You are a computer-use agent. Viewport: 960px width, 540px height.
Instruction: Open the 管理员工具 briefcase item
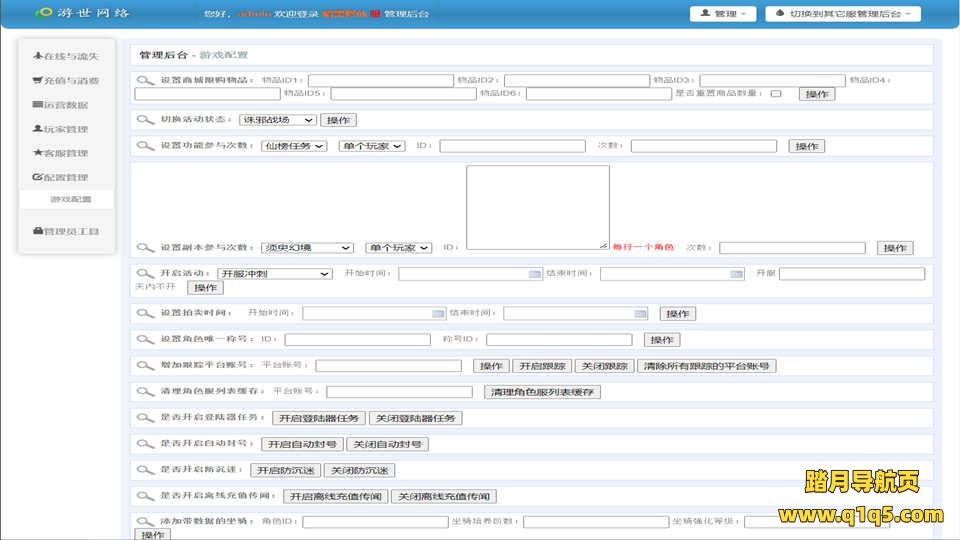pyautogui.click(x=66, y=231)
